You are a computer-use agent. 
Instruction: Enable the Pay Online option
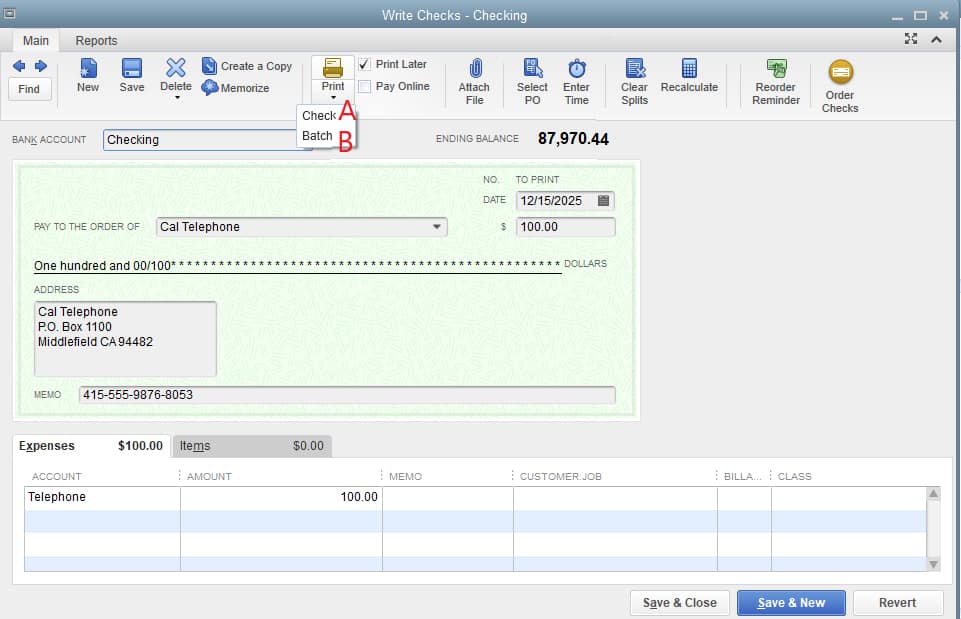pyautogui.click(x=365, y=85)
